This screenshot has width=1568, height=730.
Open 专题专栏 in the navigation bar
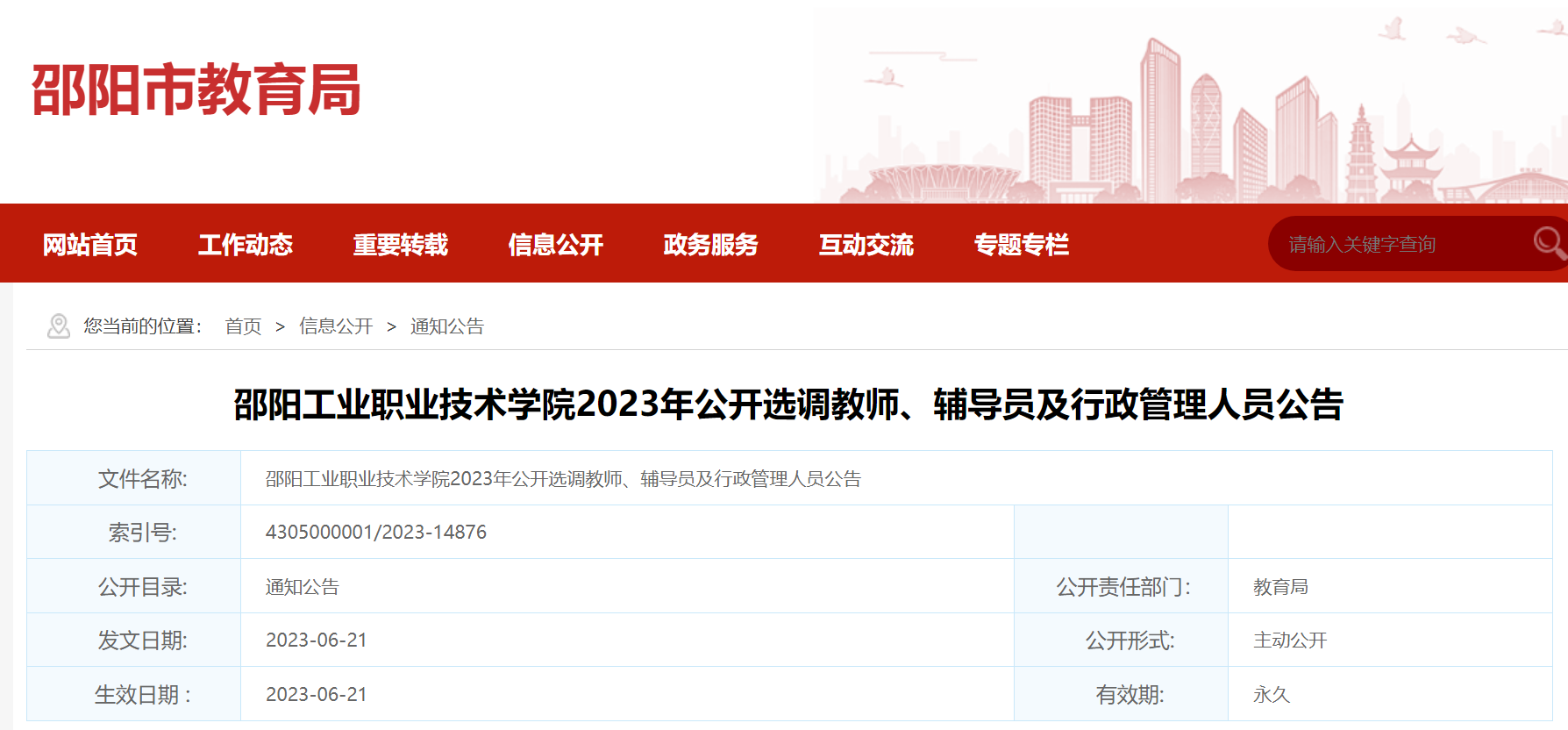tap(1022, 244)
